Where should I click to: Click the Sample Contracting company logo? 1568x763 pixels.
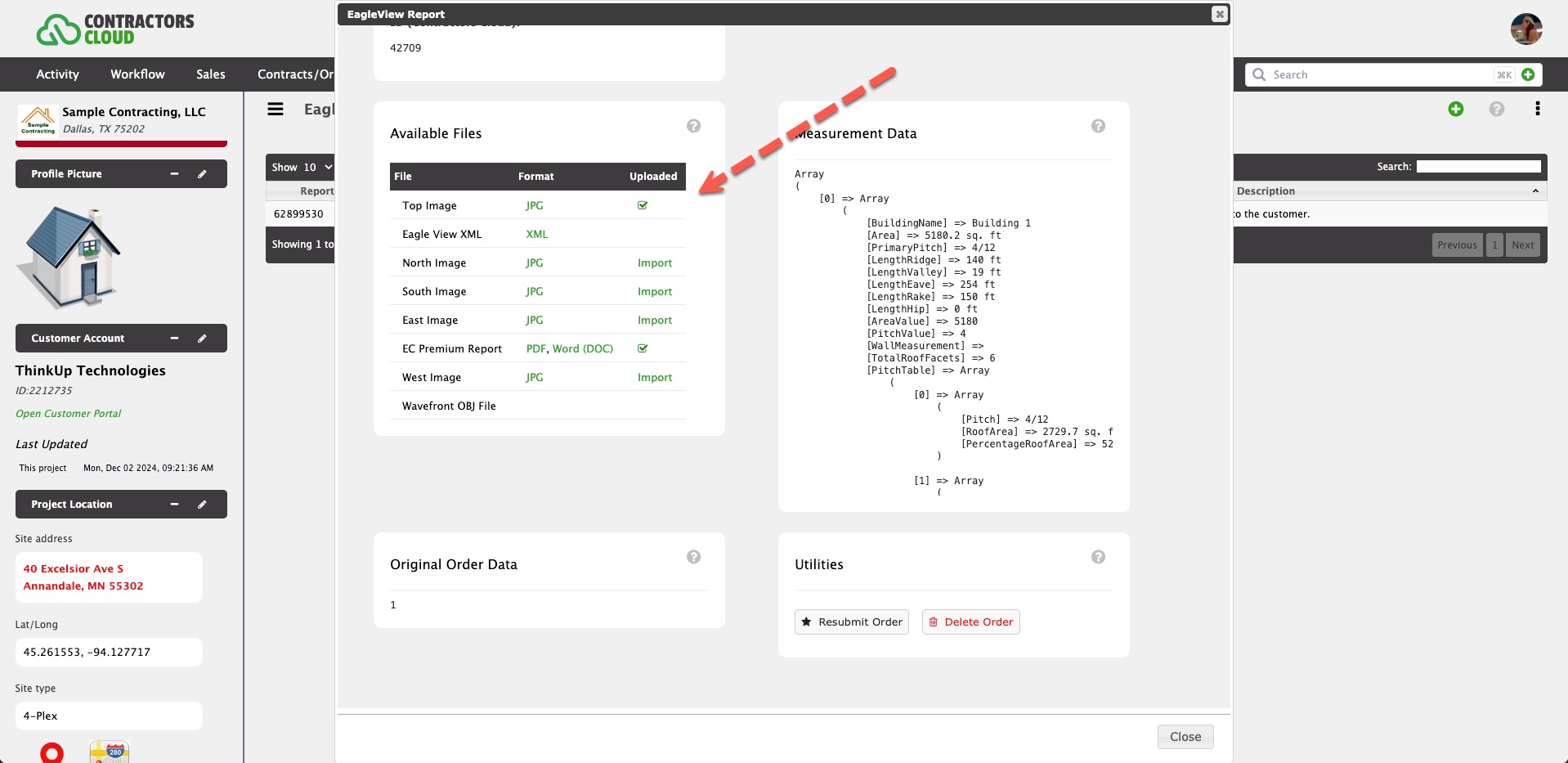(37, 120)
